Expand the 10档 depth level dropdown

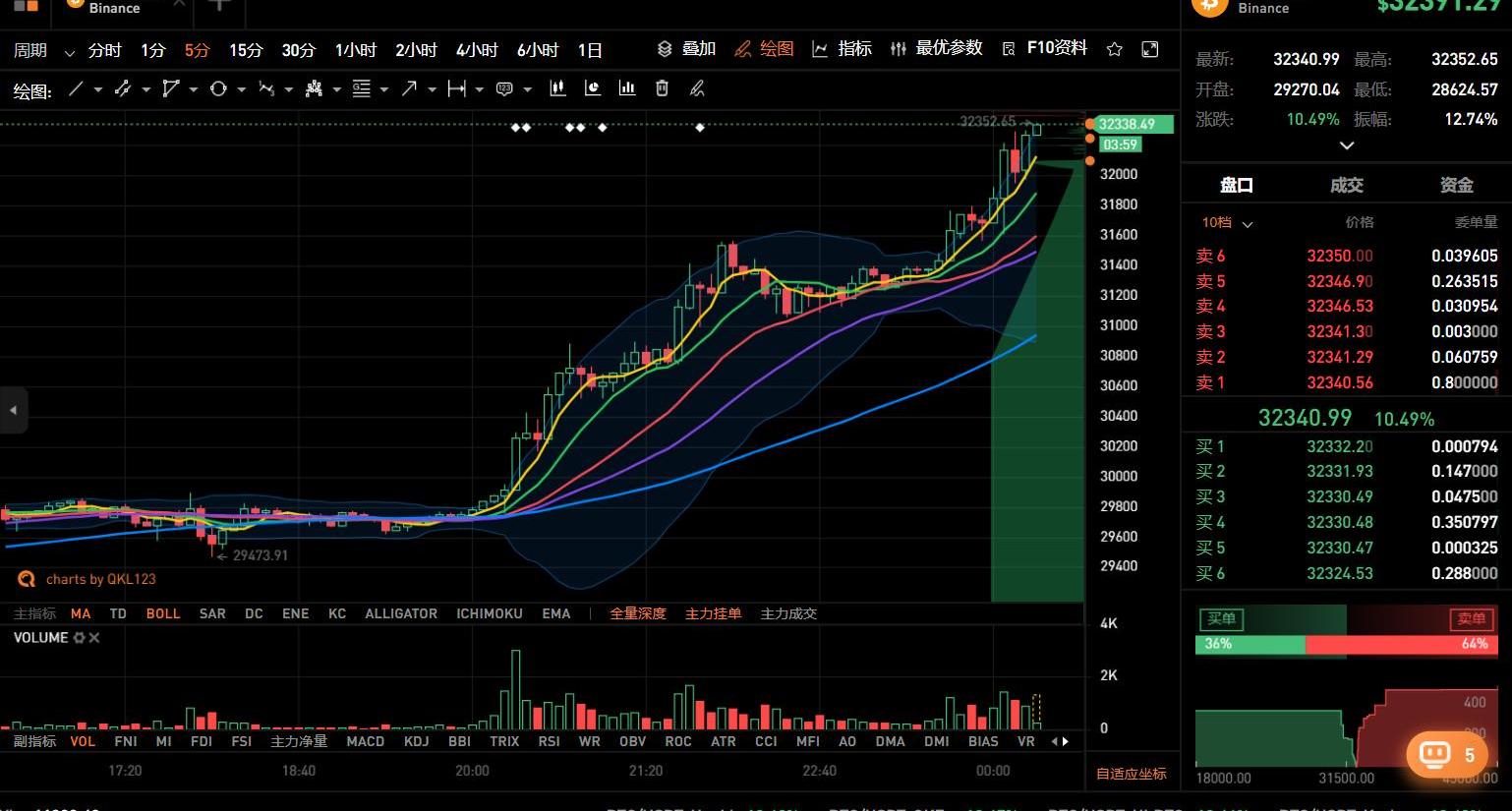click(x=1227, y=223)
